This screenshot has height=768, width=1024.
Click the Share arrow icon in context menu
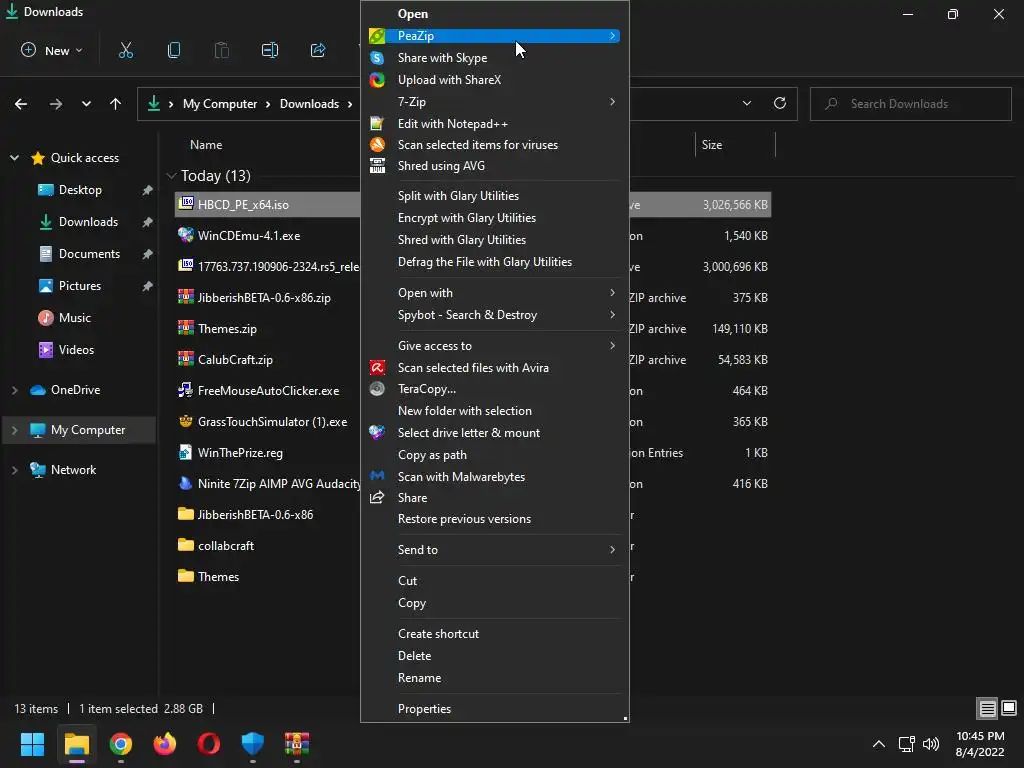point(377,498)
